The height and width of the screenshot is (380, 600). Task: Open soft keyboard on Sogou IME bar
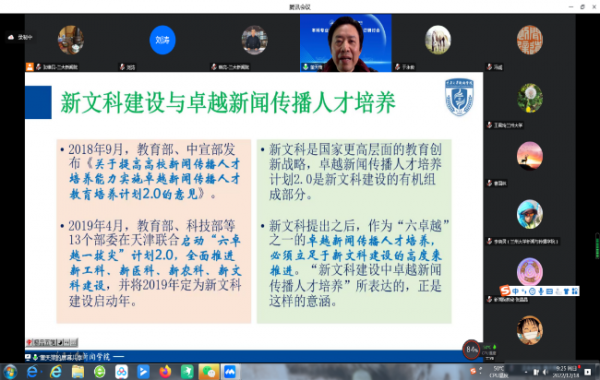[549, 291]
